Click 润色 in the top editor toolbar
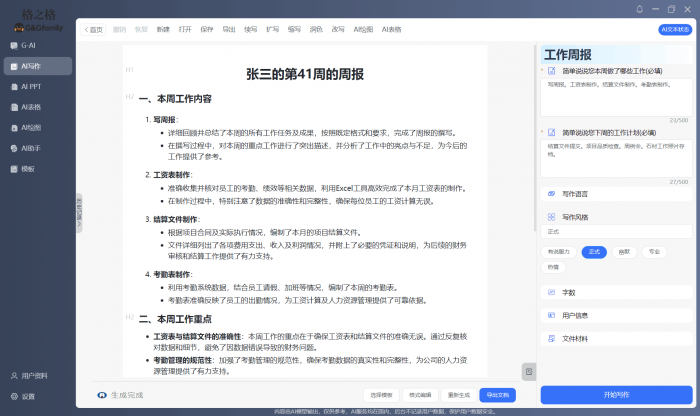Image resolution: width=700 pixels, height=416 pixels. coord(316,30)
